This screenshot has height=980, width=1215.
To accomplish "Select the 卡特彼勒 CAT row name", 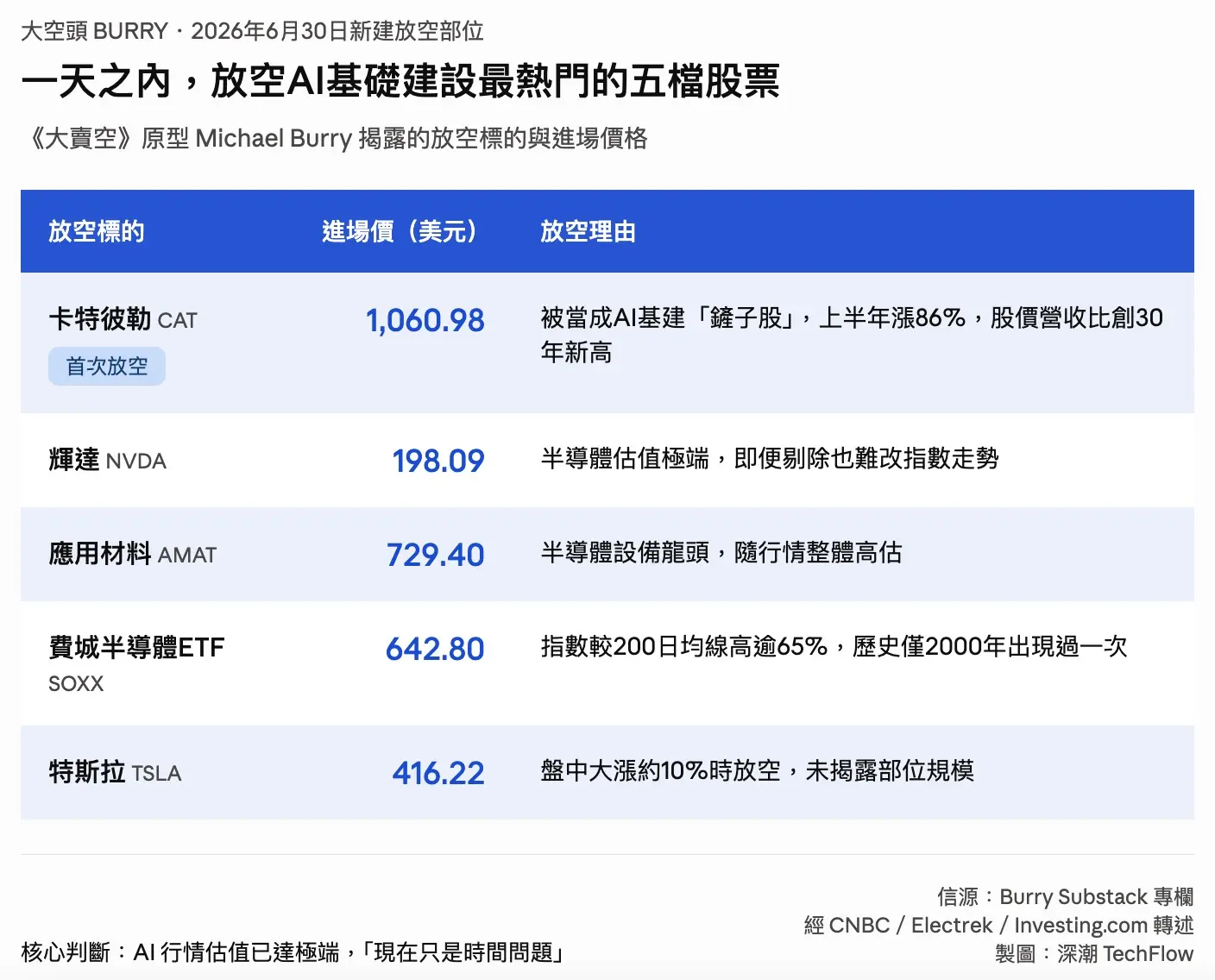I will click(123, 319).
